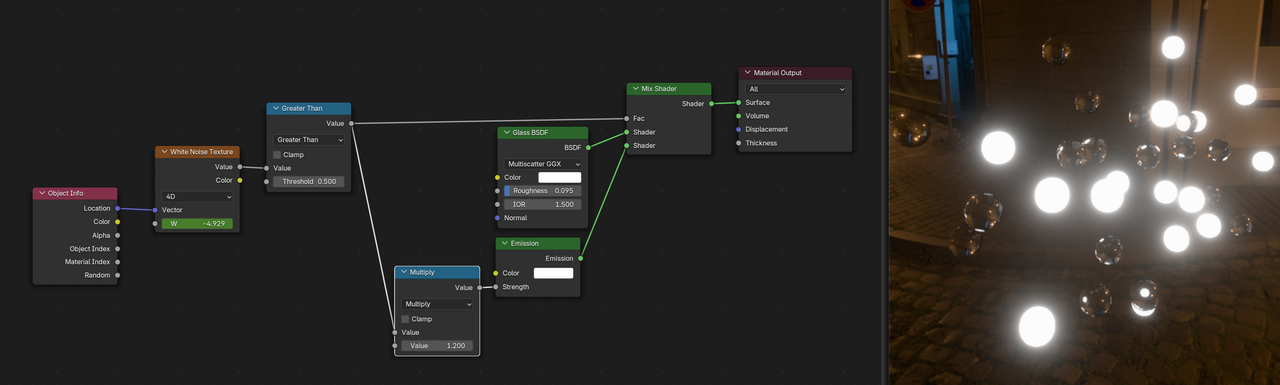
Task: Click the Multiply Value field showing 1.200
Action: (x=437, y=346)
